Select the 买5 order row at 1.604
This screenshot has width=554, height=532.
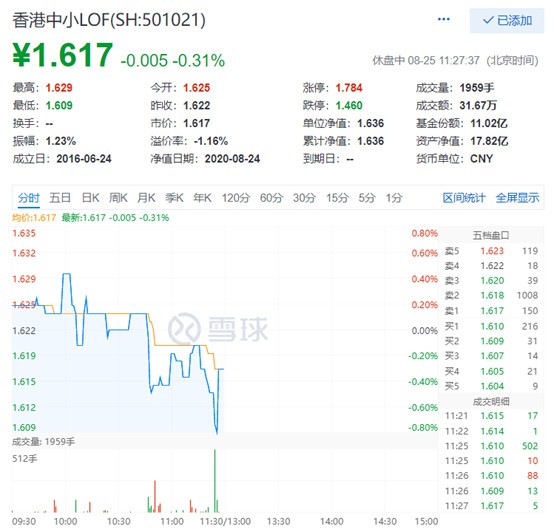491,386
